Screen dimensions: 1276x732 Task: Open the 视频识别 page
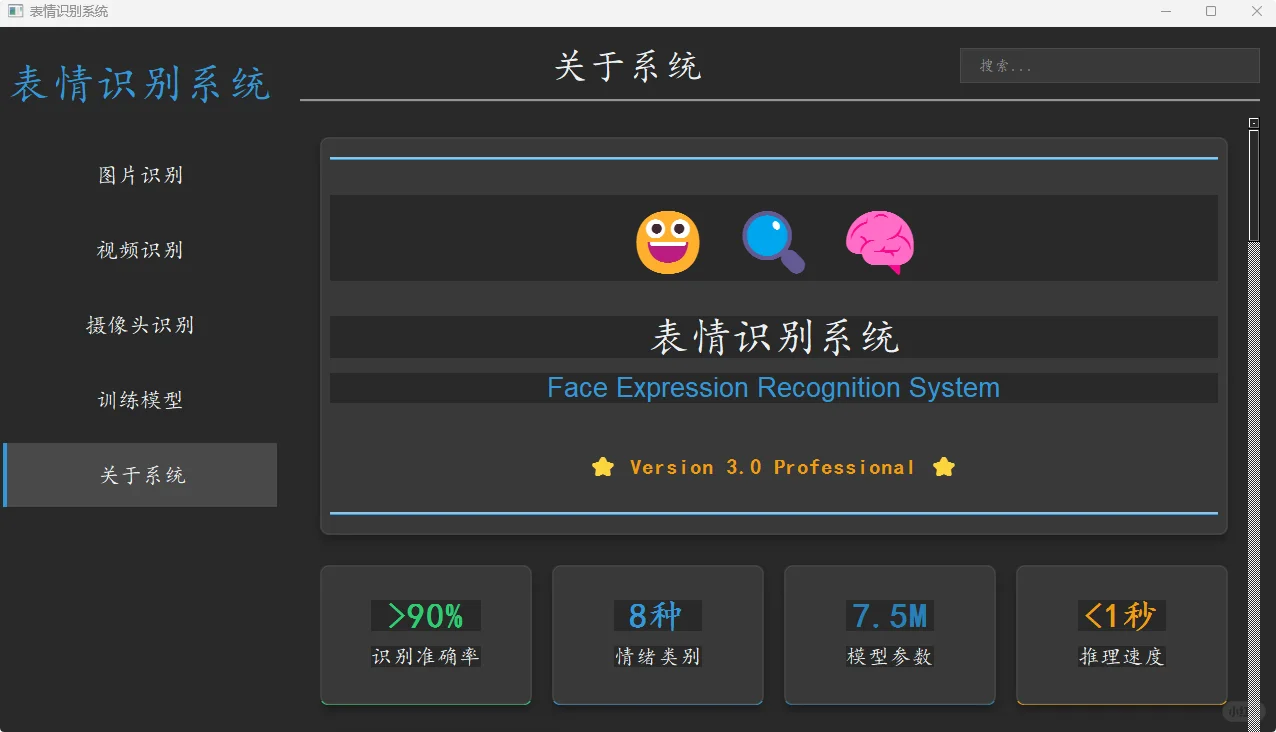point(140,250)
